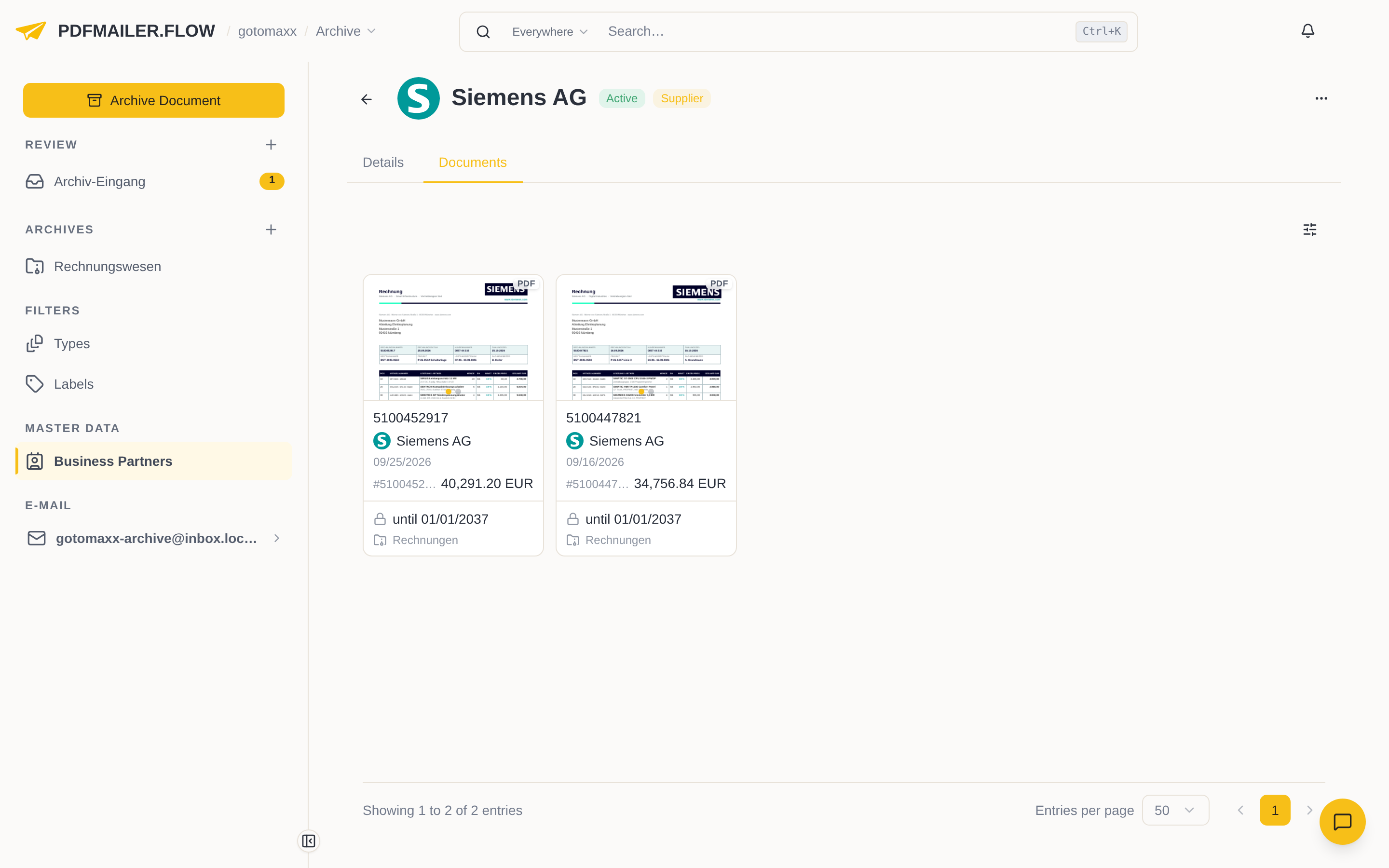Open the Archive breadcrumb dropdown
Screen dimensions: 1389x868
tap(346, 31)
